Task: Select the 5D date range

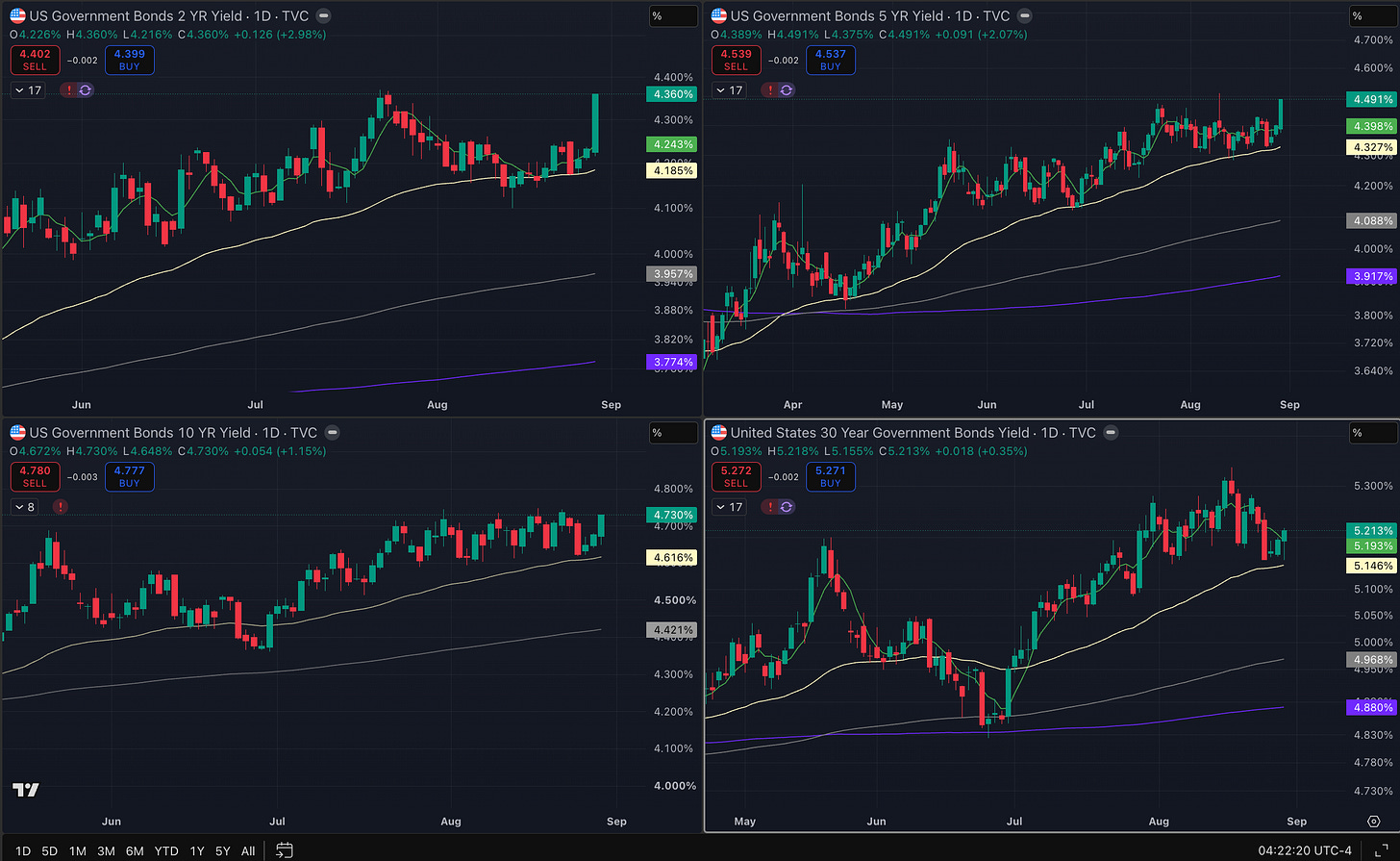Action: pos(50,851)
